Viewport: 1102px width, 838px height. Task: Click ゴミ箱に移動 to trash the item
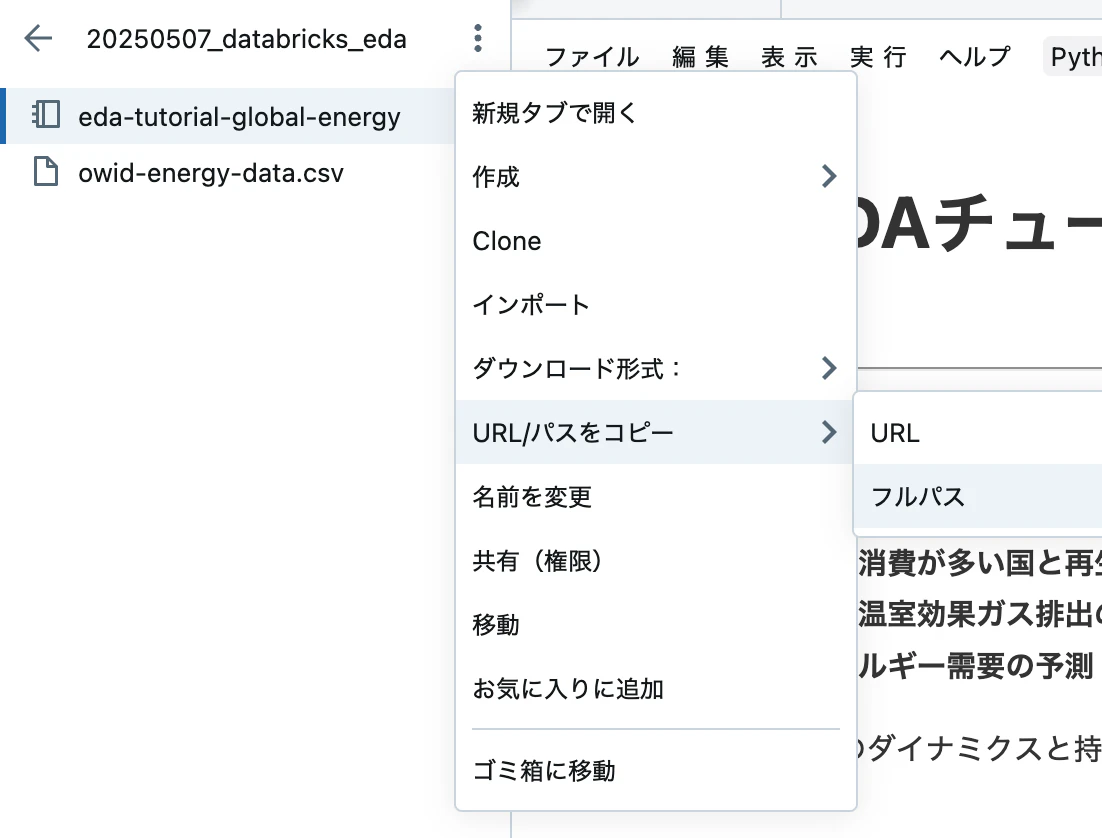click(655, 771)
